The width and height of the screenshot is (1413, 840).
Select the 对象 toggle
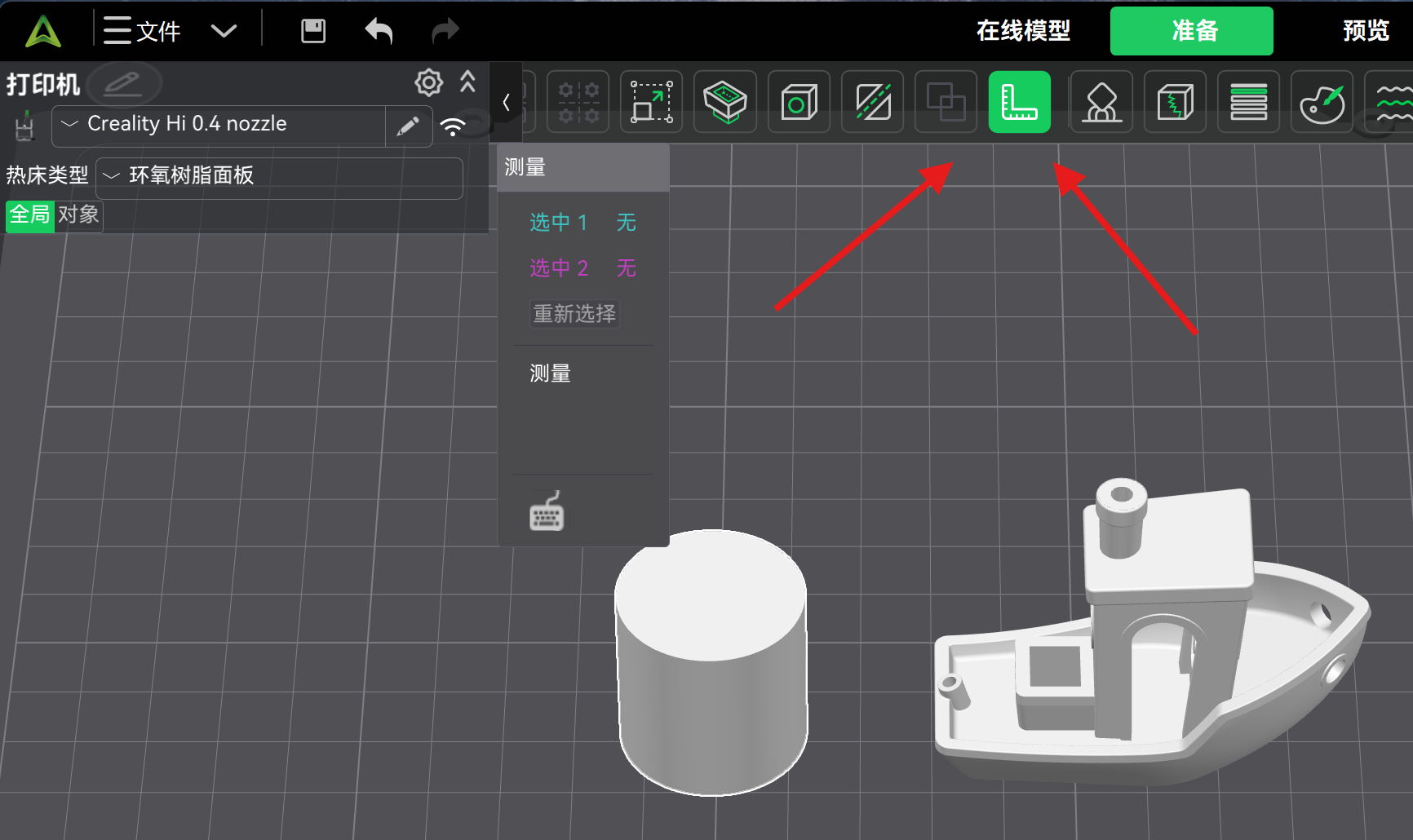(x=78, y=215)
